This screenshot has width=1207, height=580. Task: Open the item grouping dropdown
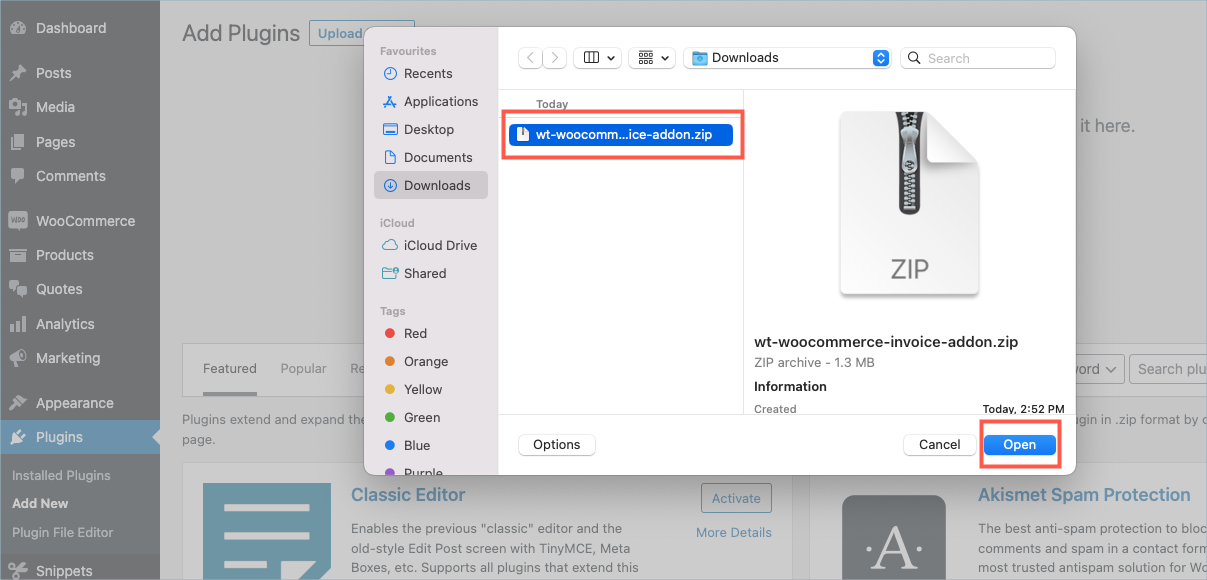tap(652, 58)
